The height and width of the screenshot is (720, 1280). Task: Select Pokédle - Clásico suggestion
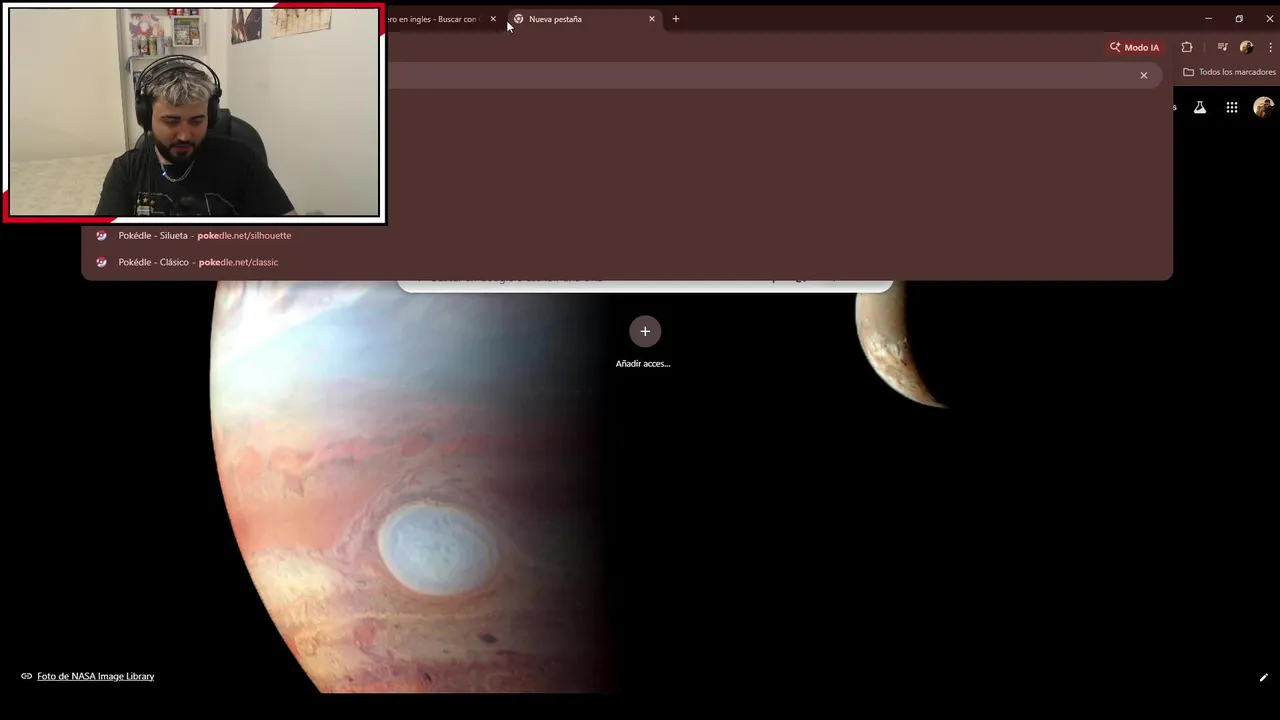click(x=627, y=262)
